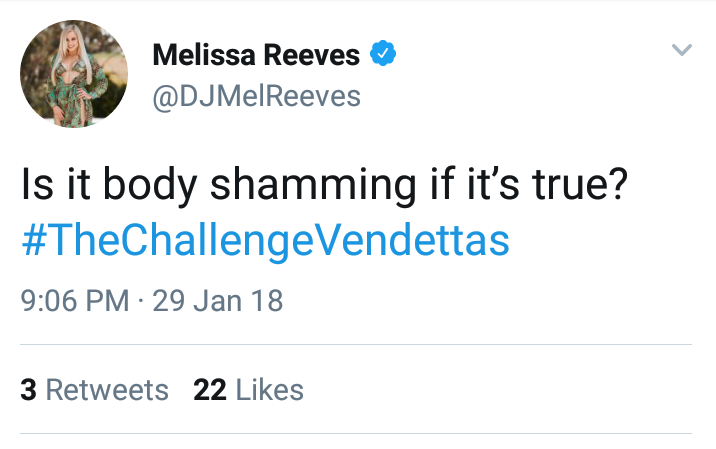Open Melissa Reeves' profile picture
This screenshot has height=449, width=716.
pyautogui.click(x=74, y=74)
